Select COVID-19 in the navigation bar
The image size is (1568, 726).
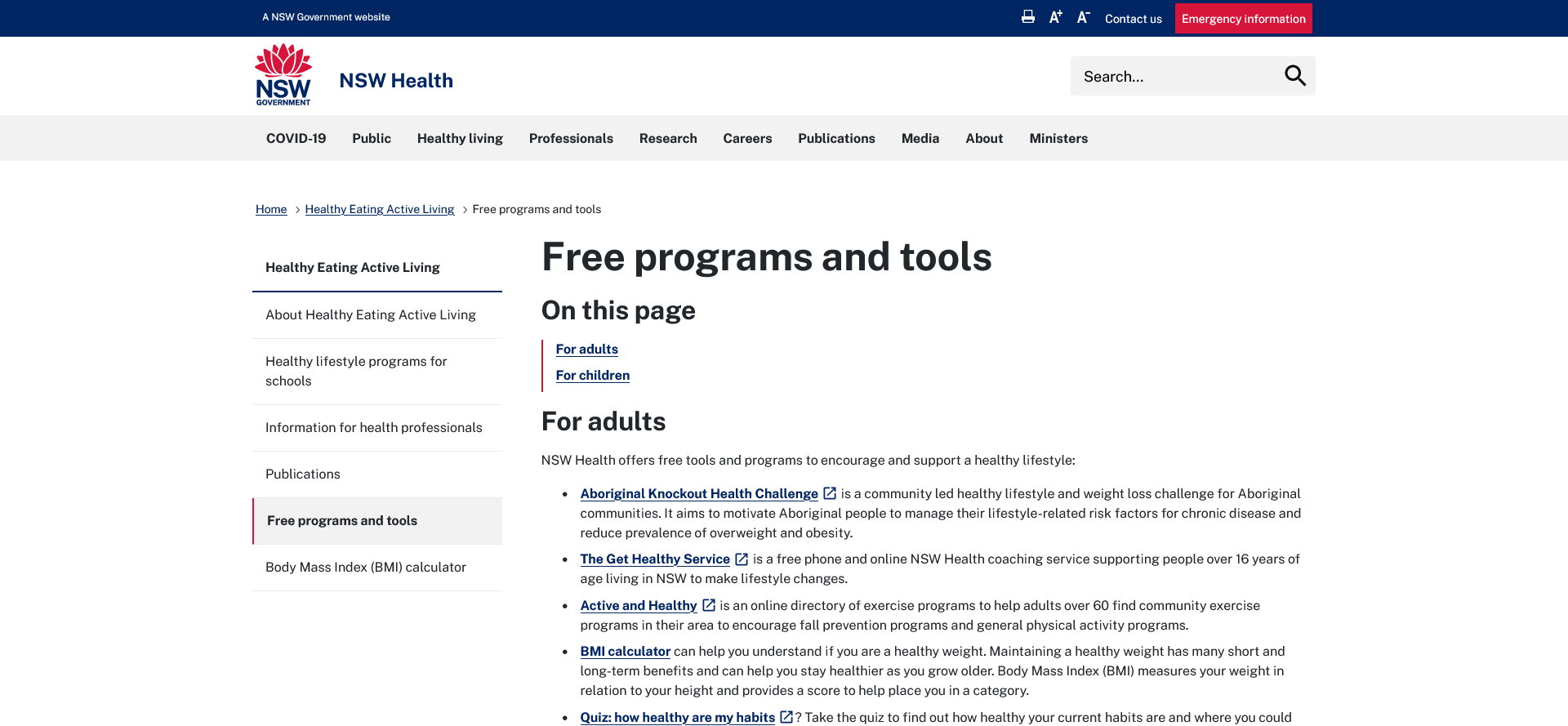[x=296, y=139]
